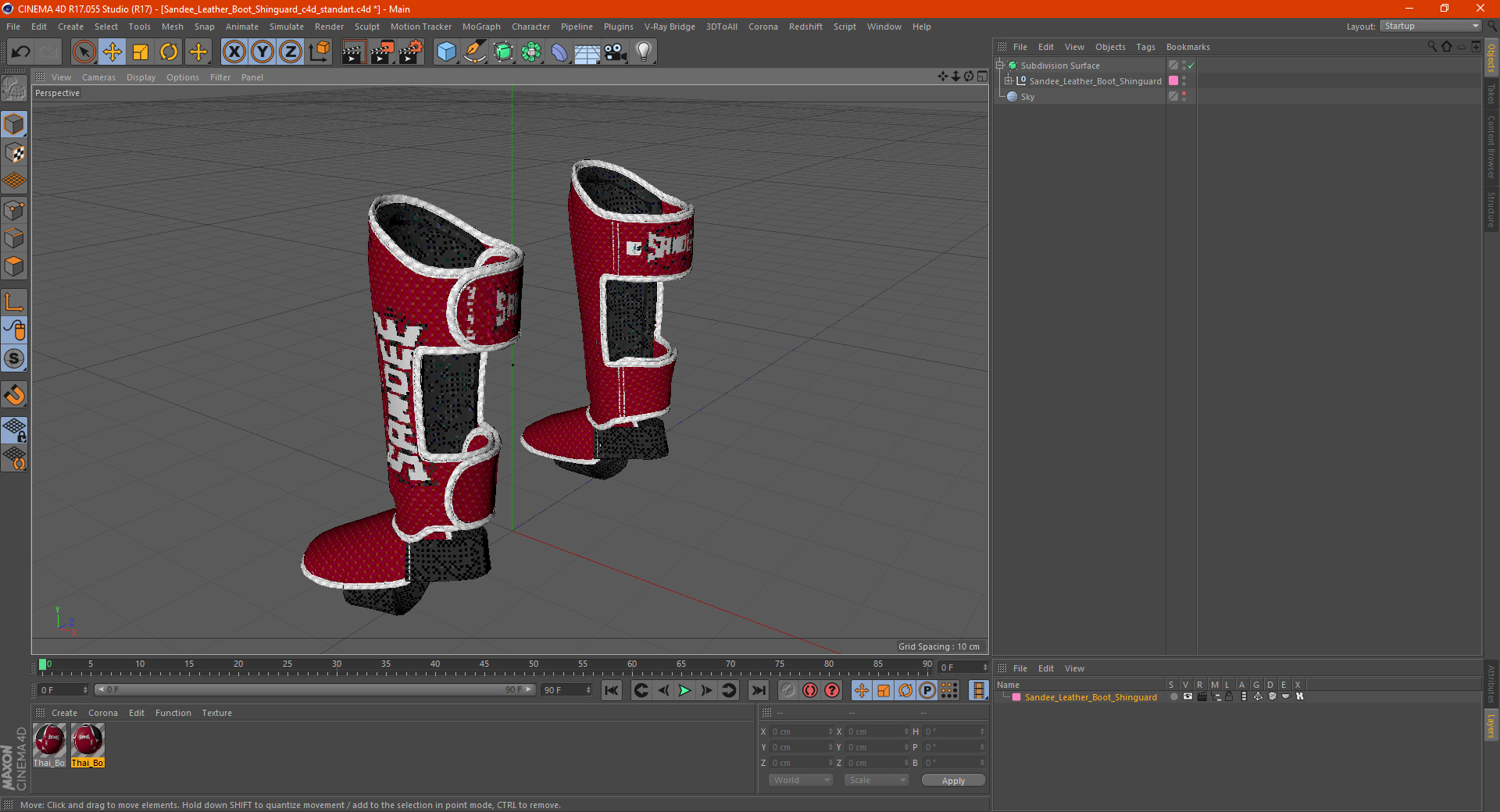Click X position input field

point(802,732)
